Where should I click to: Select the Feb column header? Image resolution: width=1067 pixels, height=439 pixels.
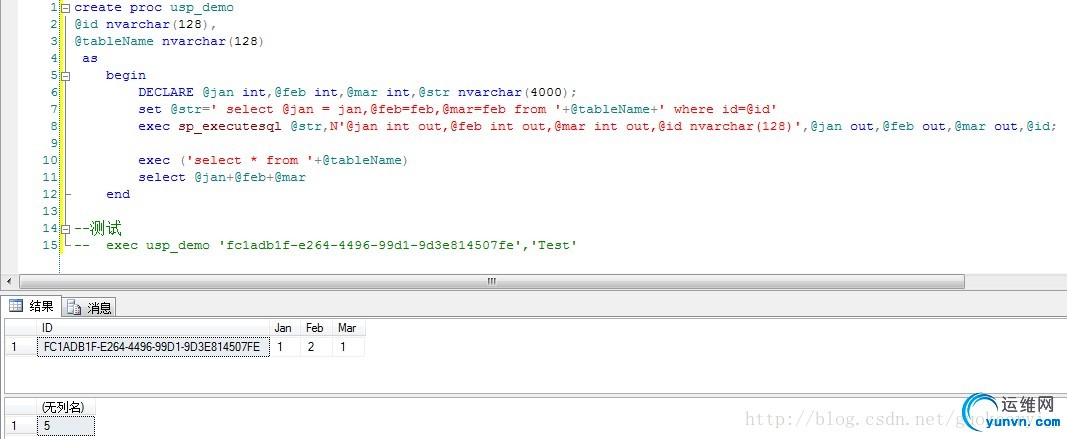[316, 328]
